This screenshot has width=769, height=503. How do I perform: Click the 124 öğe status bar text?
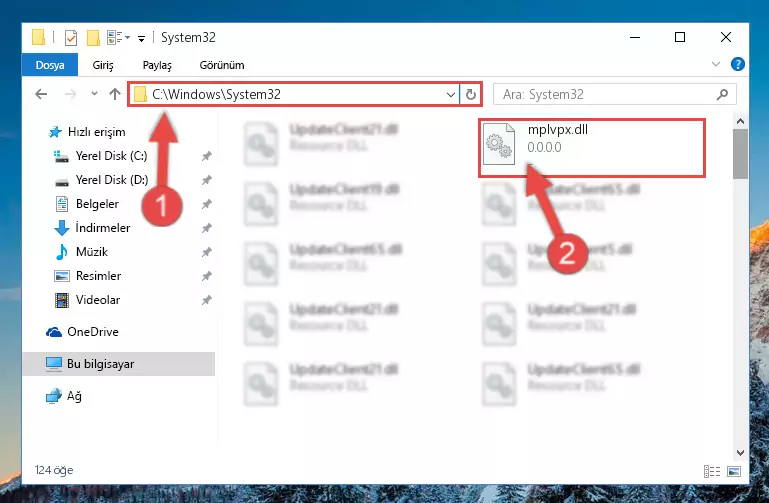pyautogui.click(x=54, y=470)
